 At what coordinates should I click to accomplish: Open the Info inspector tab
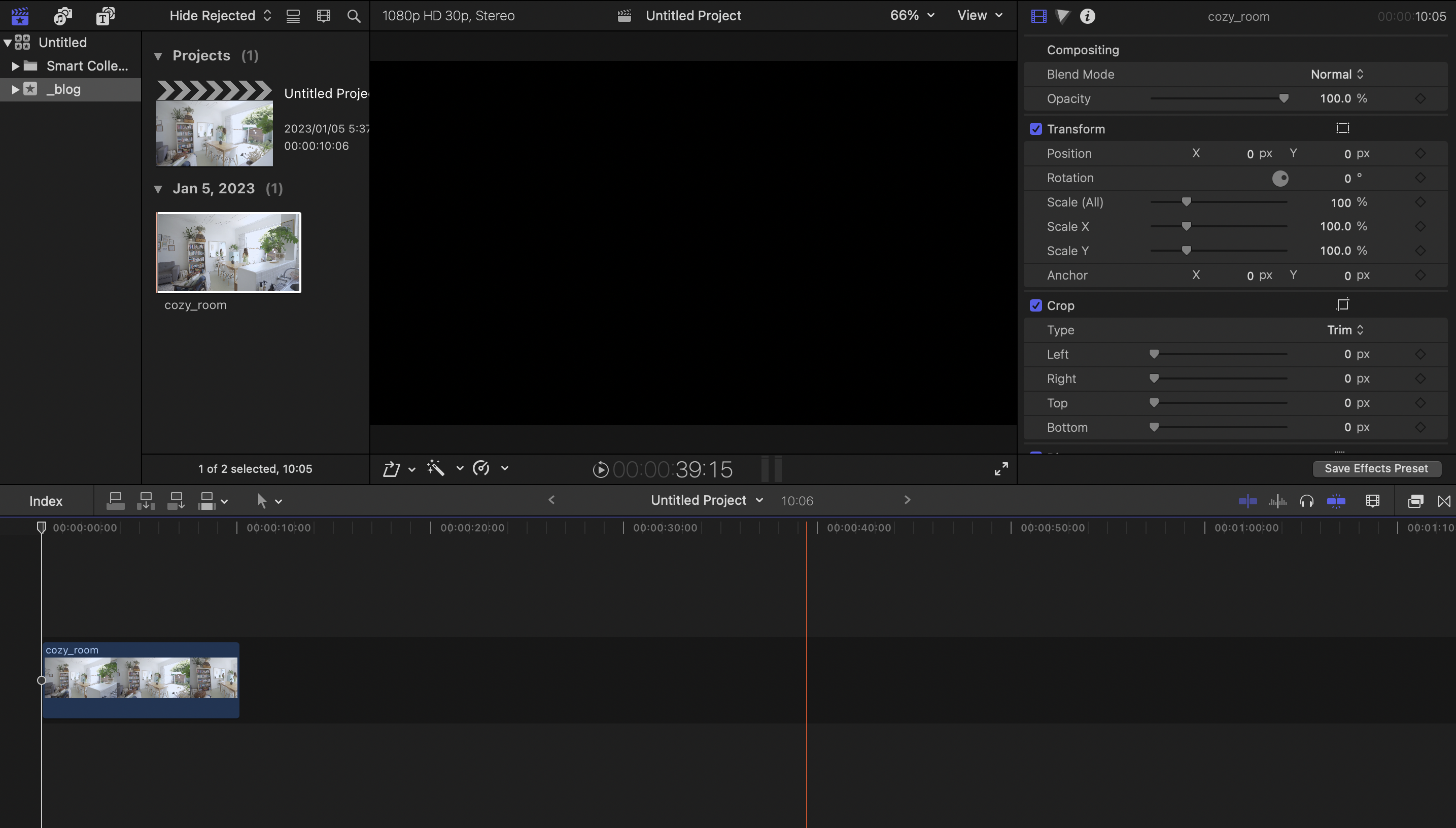1087,16
